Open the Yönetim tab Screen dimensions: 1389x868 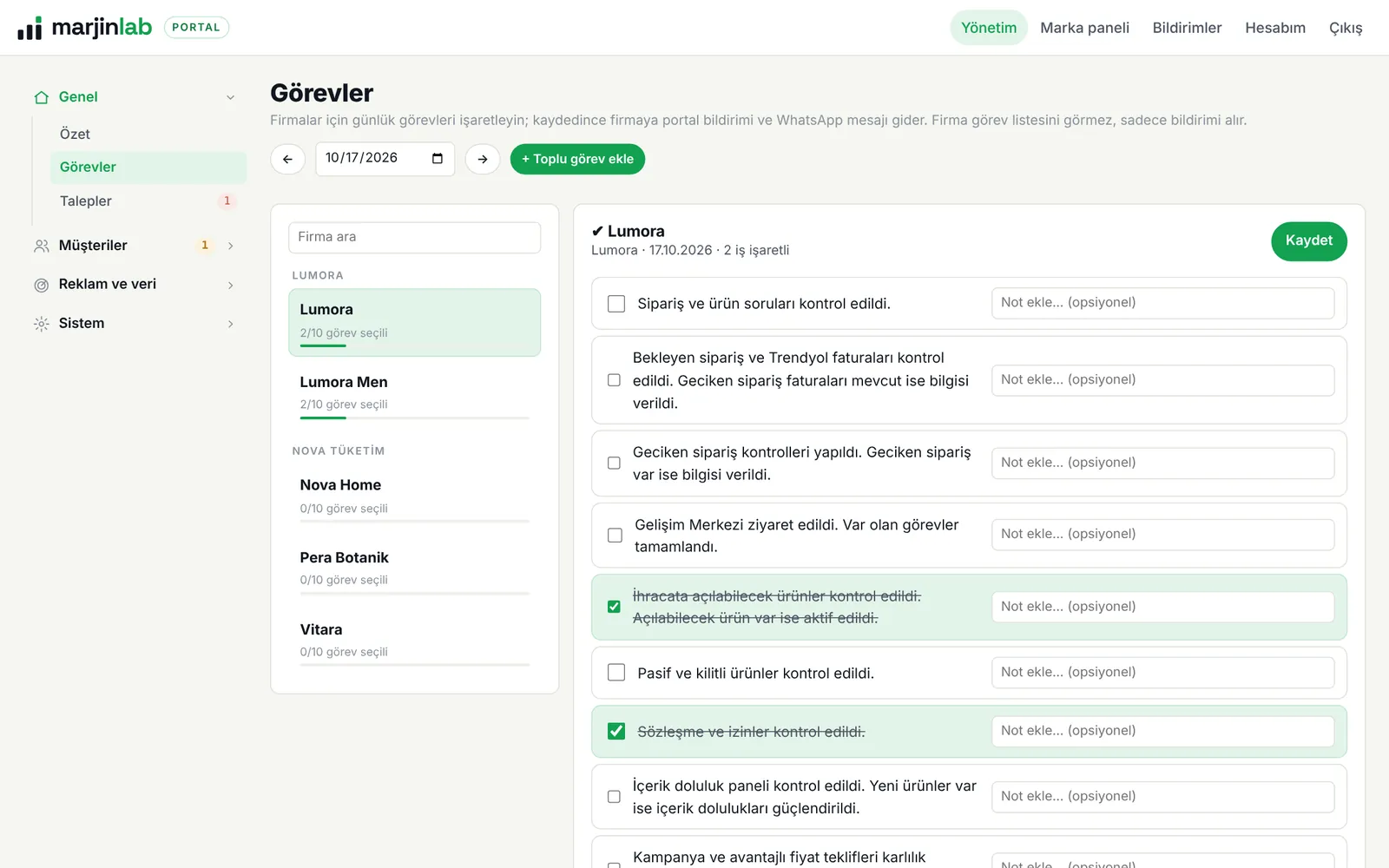pos(989,28)
